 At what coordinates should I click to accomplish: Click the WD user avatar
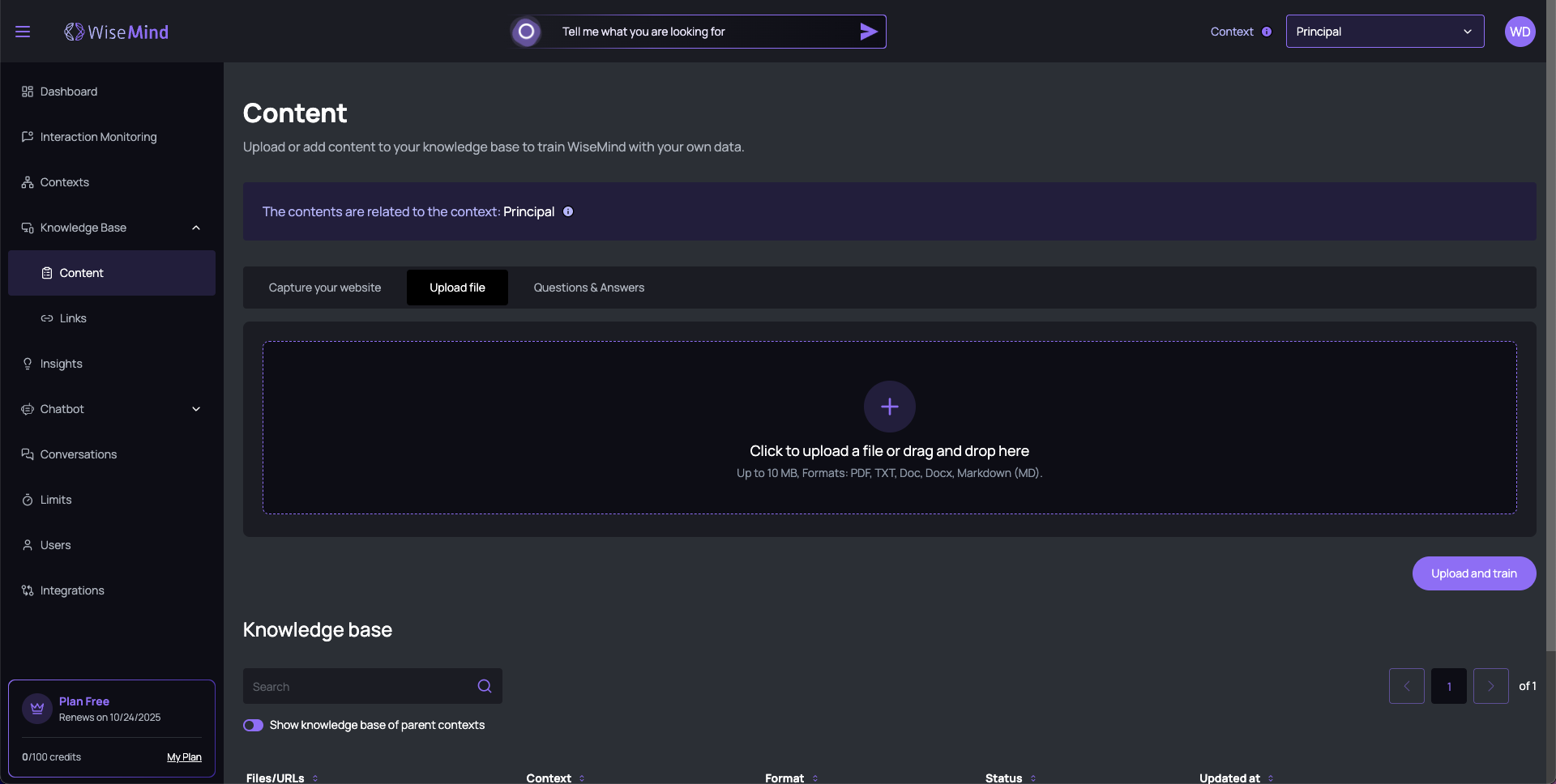[x=1520, y=32]
